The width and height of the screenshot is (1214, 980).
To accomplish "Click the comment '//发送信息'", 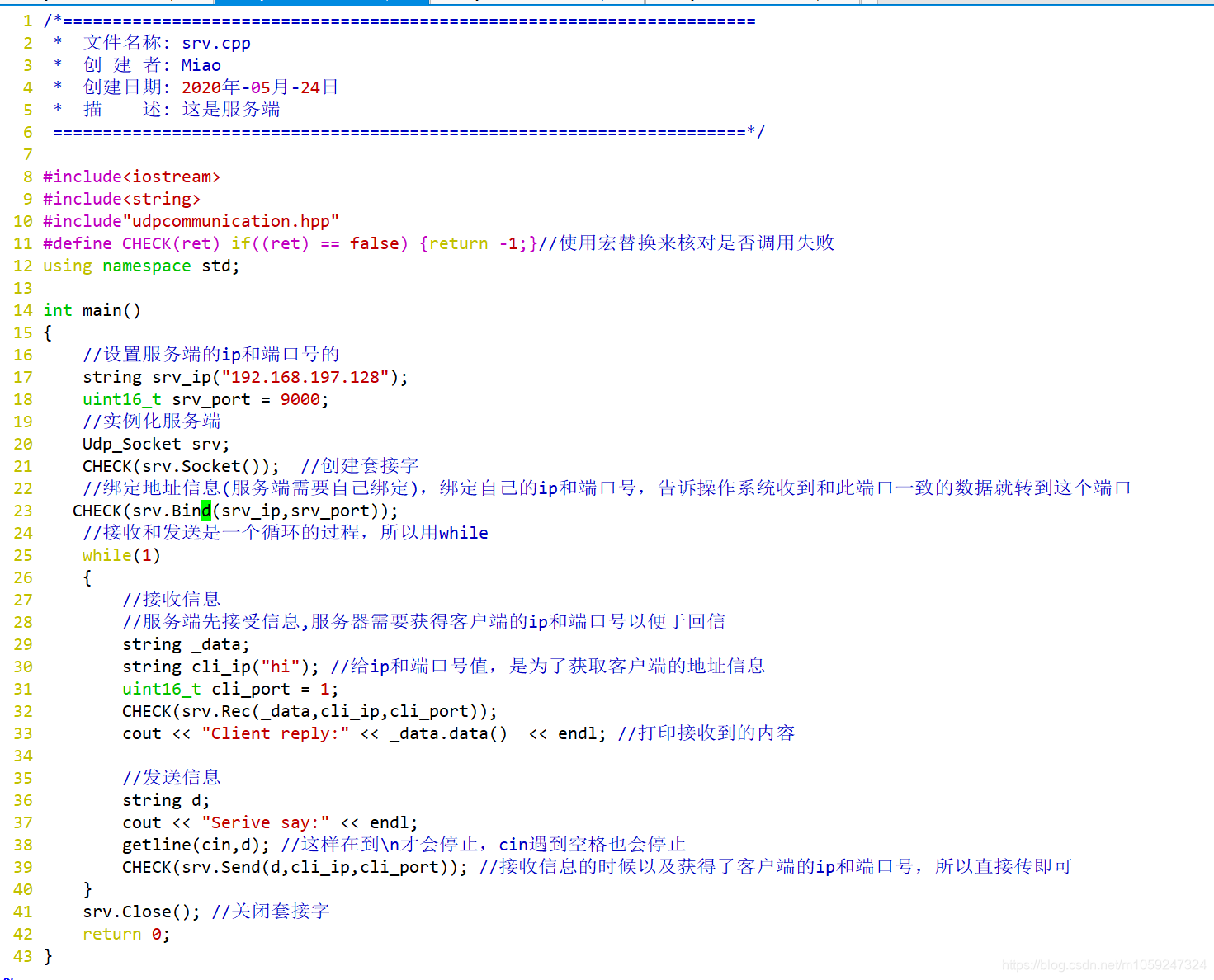I will pos(172,778).
